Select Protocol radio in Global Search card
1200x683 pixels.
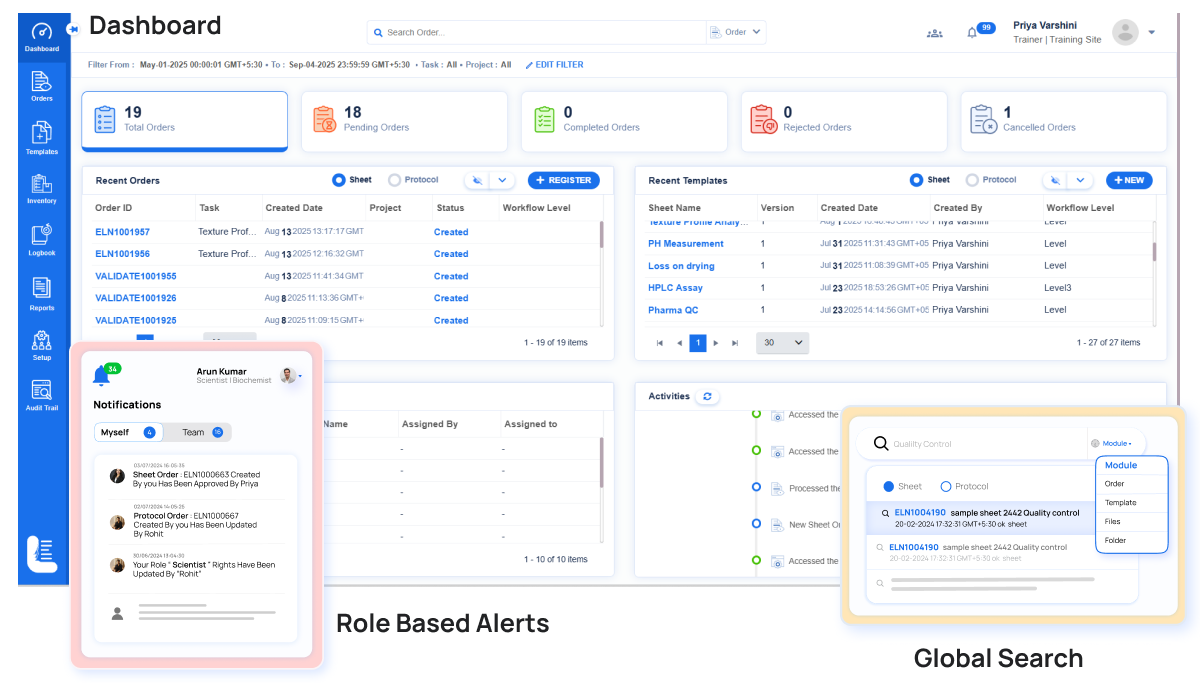pos(946,486)
